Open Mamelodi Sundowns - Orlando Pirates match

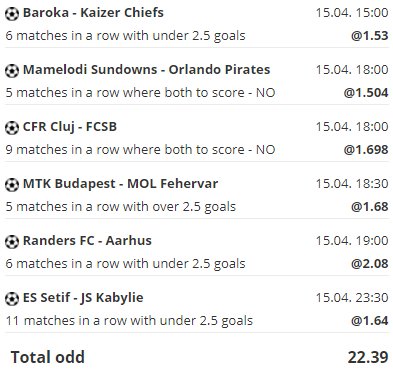coord(146,70)
